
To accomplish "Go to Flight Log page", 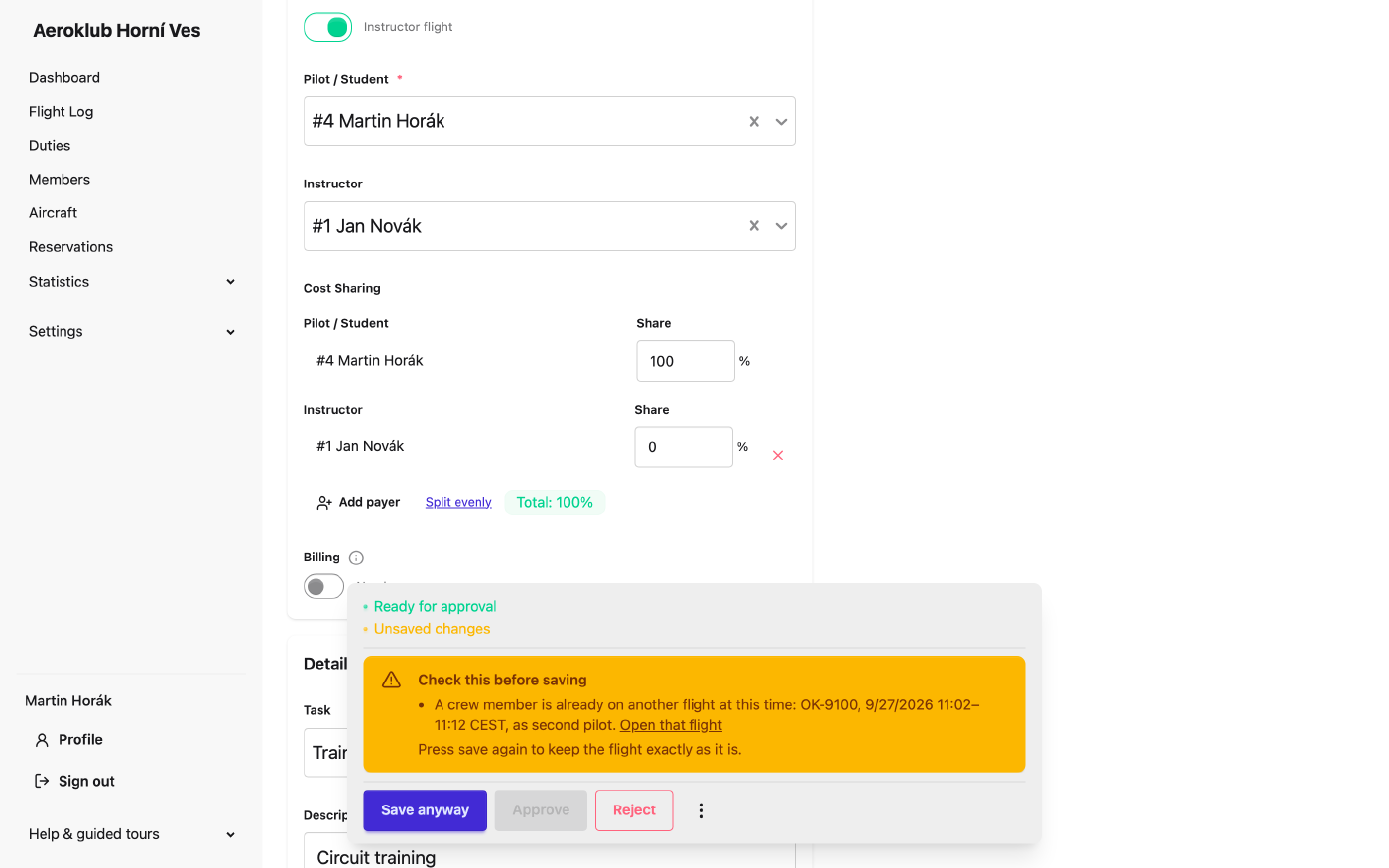I will (x=62, y=112).
